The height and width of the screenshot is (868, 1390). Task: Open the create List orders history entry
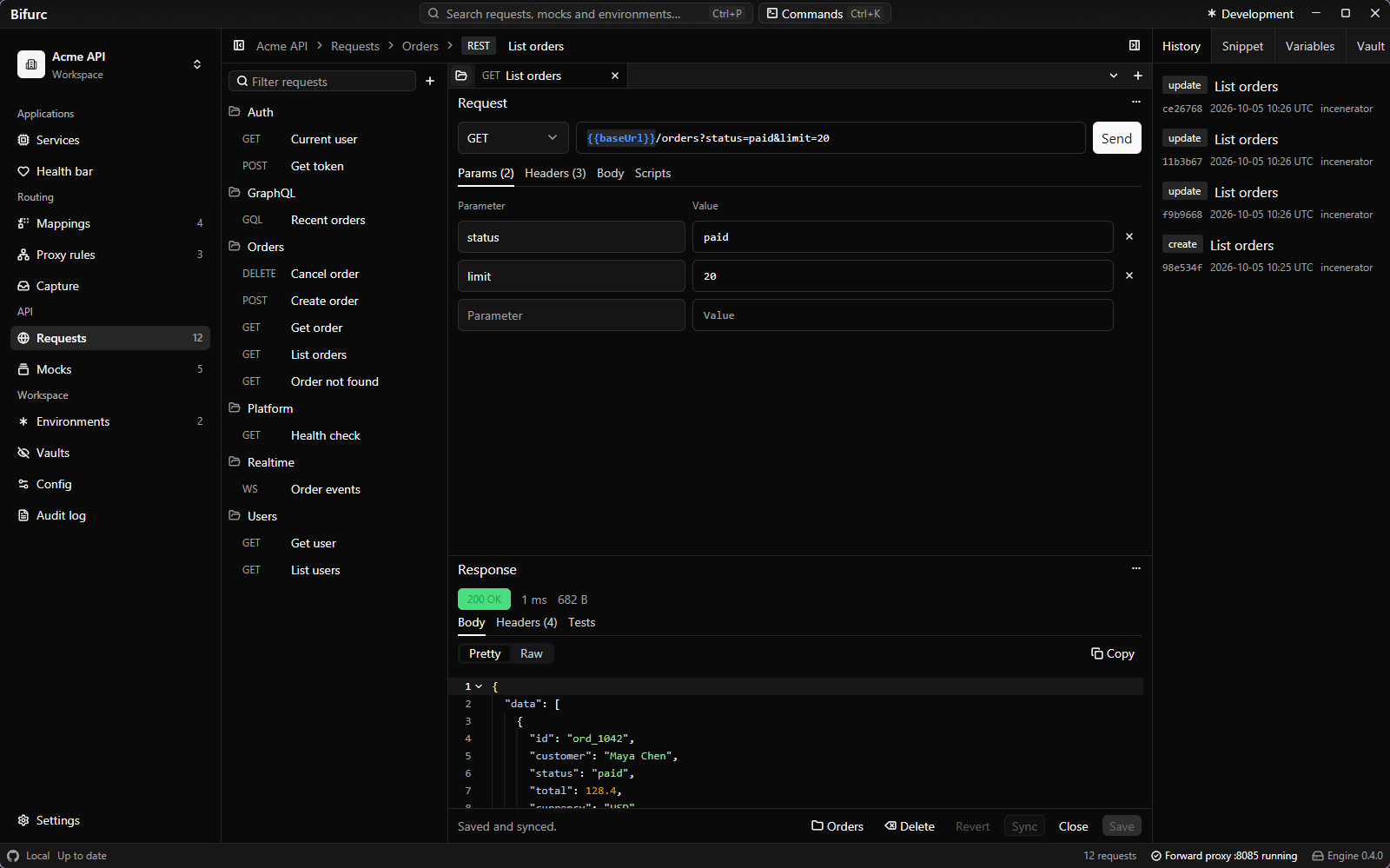pyautogui.click(x=1269, y=255)
